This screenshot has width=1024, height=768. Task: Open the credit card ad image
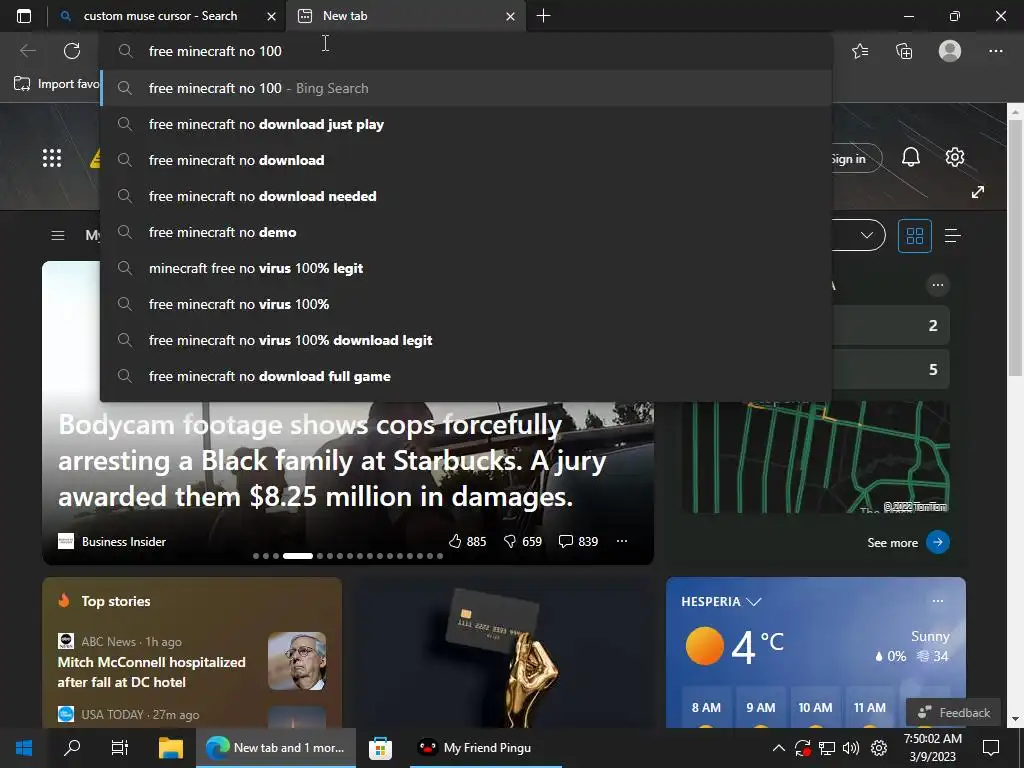coord(504,653)
